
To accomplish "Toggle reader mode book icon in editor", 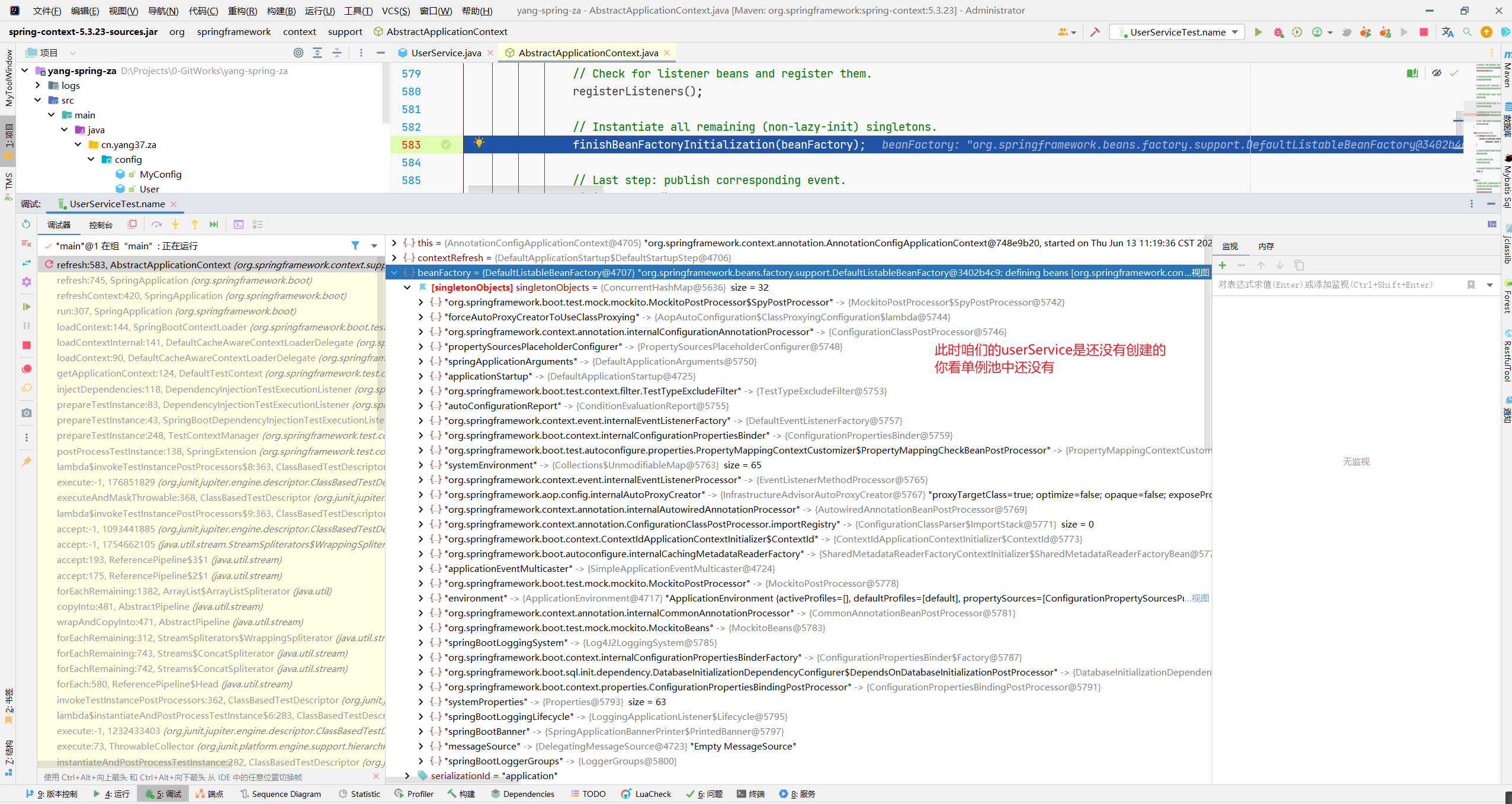I will 1413,73.
